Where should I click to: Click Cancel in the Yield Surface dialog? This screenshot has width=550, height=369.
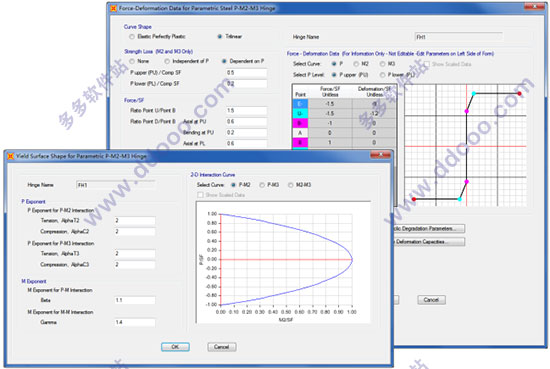[x=222, y=347]
